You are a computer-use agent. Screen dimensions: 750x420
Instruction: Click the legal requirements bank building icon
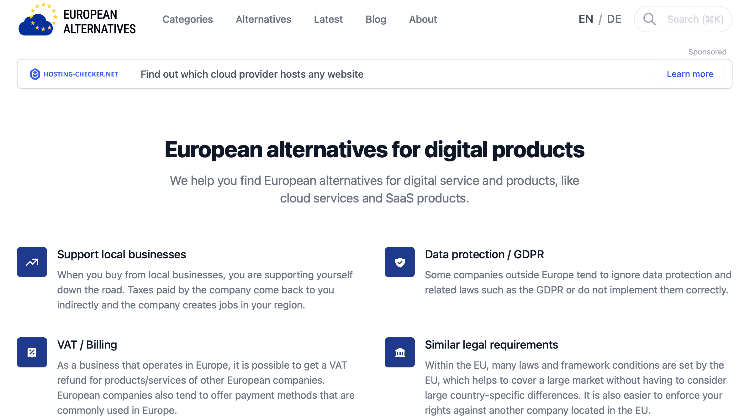click(x=400, y=352)
